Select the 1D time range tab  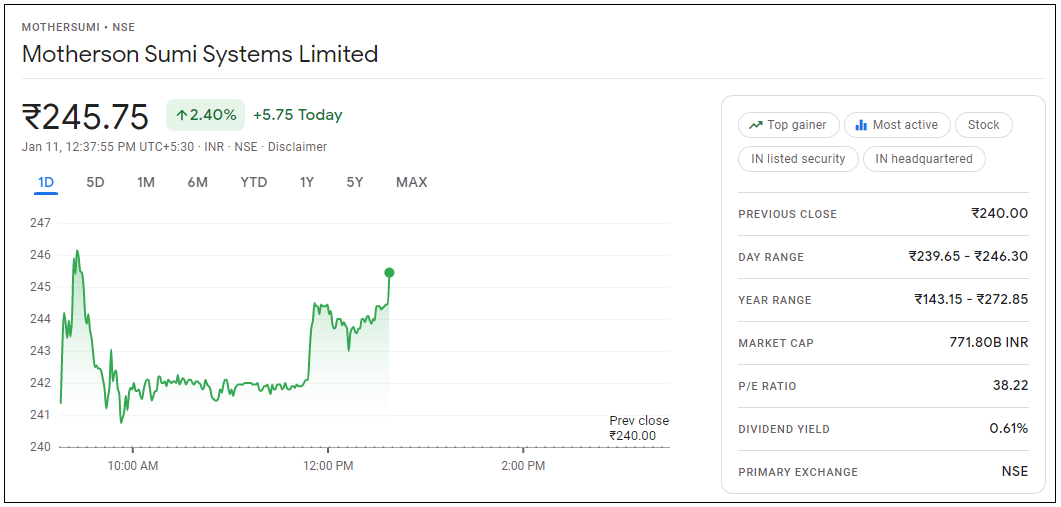click(46, 182)
